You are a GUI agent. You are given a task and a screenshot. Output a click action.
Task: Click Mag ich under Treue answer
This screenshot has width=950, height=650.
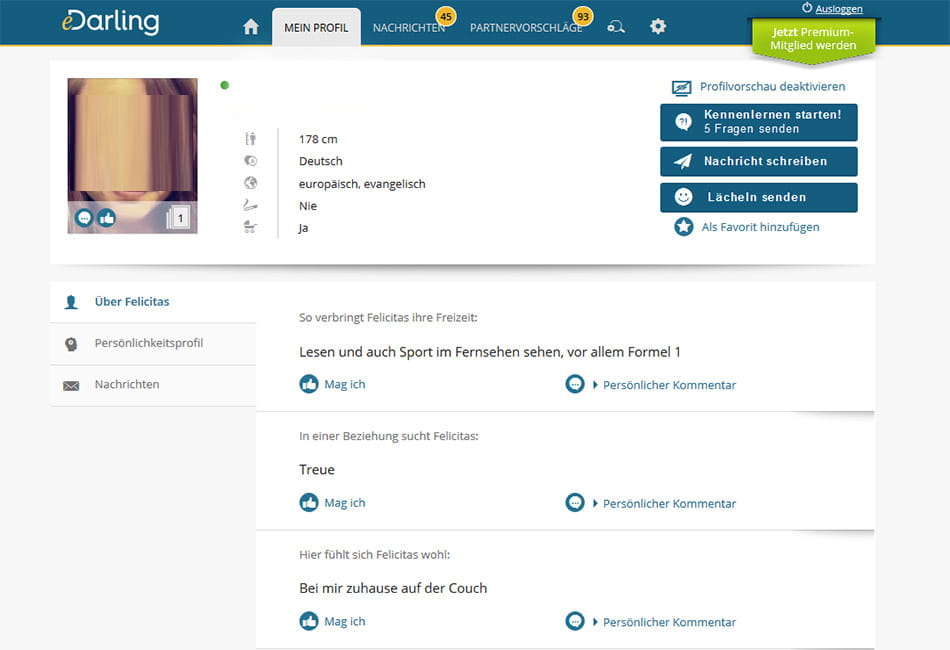pos(333,503)
